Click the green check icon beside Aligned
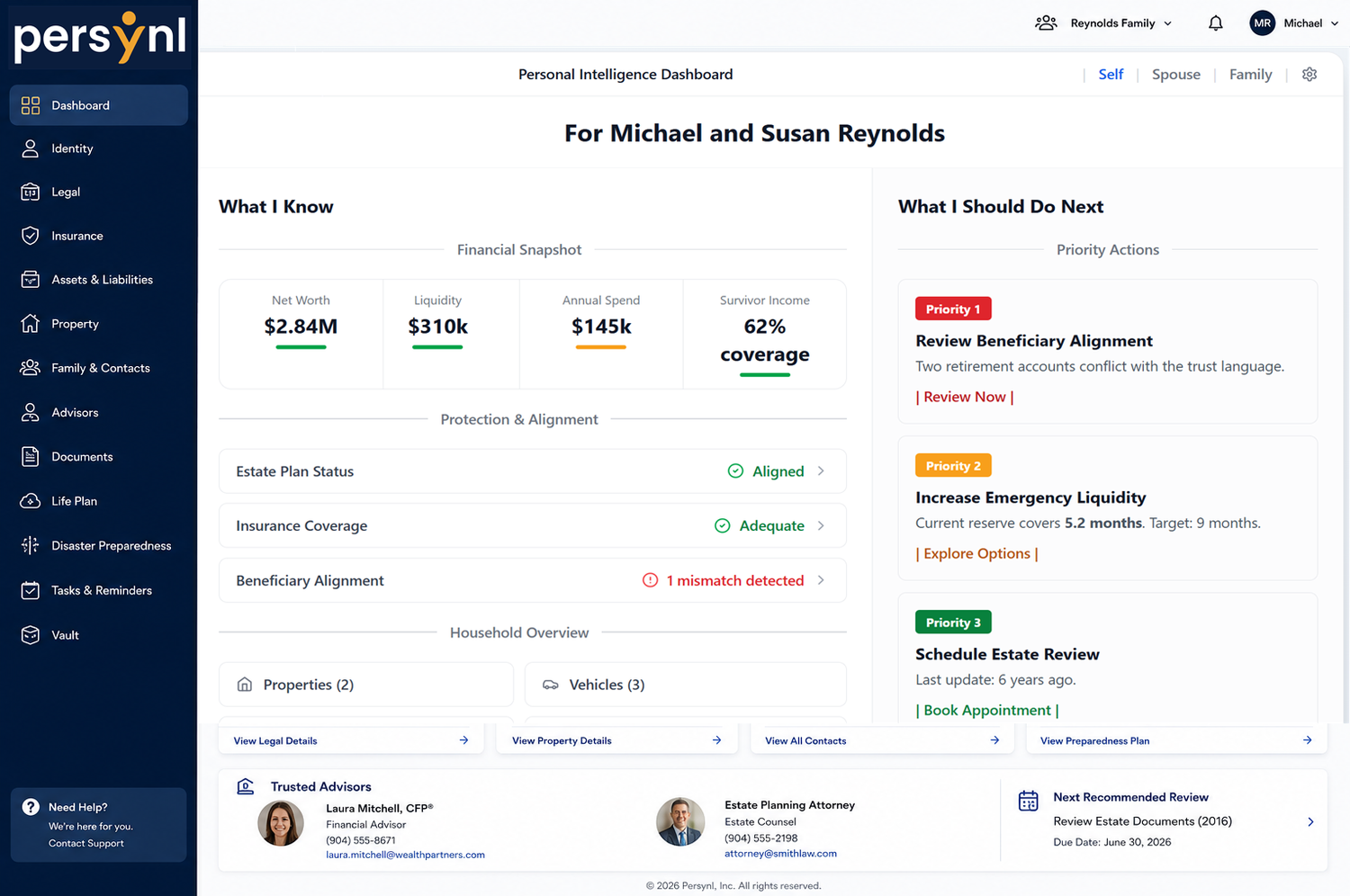Screen dimensions: 1350x896 pos(735,471)
